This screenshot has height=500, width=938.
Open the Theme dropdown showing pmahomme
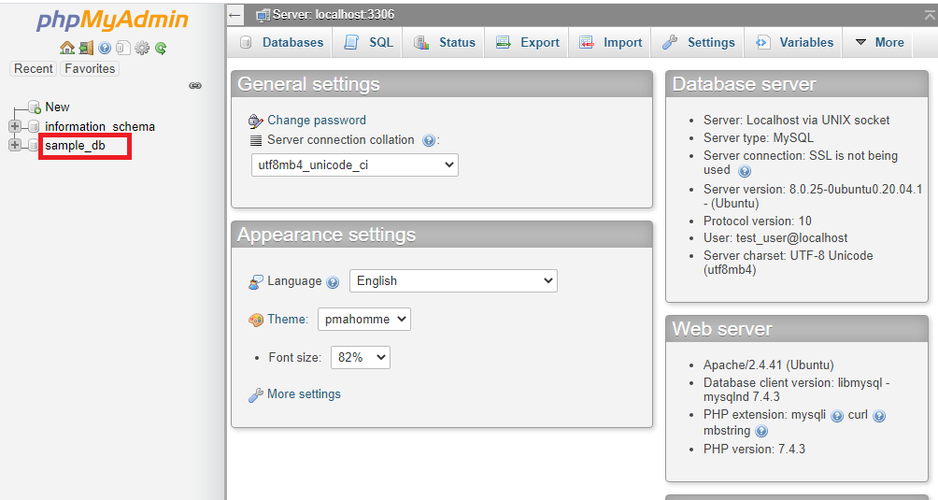click(x=364, y=319)
